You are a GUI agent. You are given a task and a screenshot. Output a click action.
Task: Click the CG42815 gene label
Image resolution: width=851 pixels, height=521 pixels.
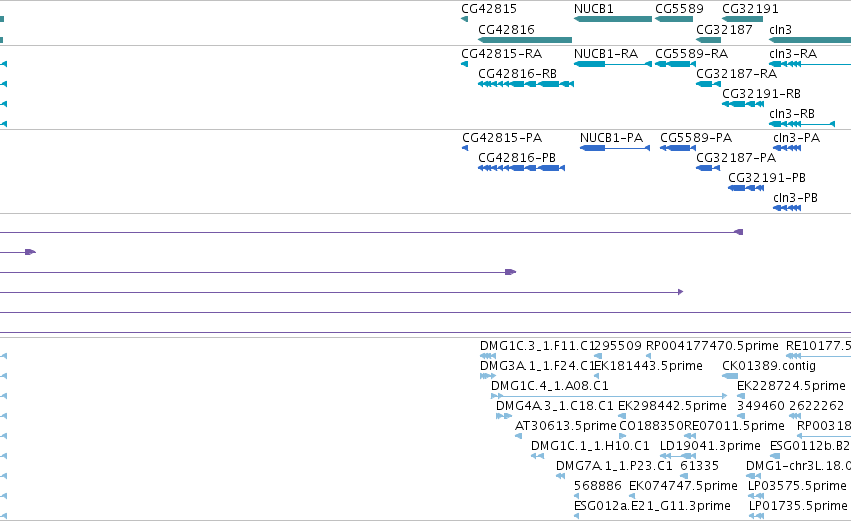tap(488, 9)
